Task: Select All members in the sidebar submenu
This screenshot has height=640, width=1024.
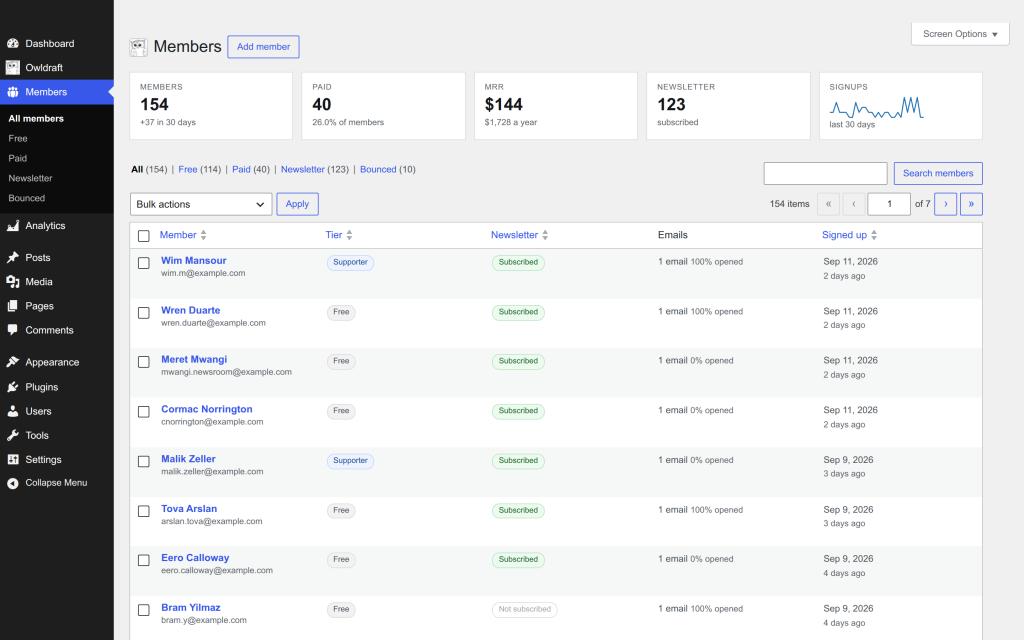Action: [x=36, y=118]
